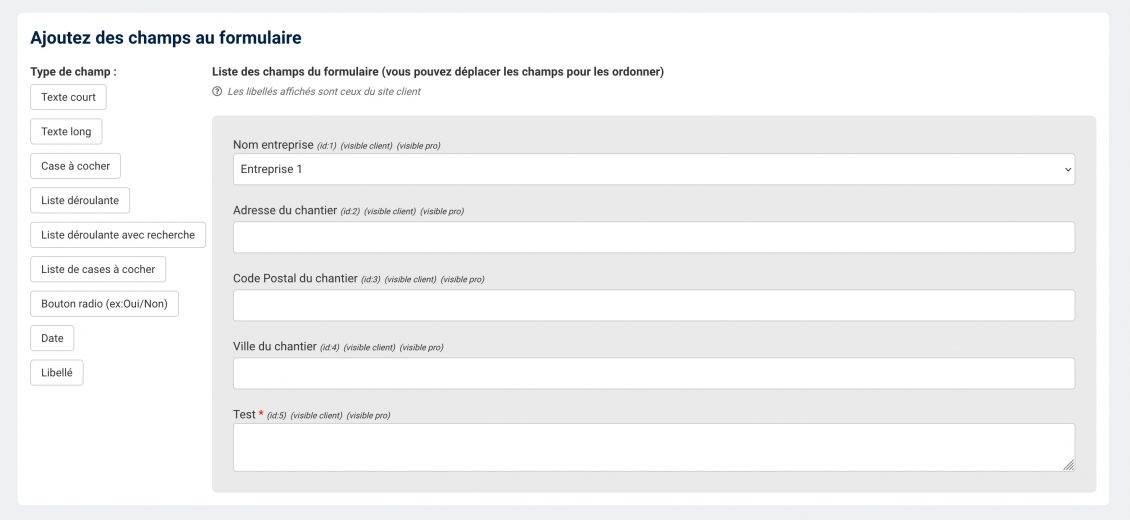
Task: Click the help question mark icon
Action: [217, 92]
